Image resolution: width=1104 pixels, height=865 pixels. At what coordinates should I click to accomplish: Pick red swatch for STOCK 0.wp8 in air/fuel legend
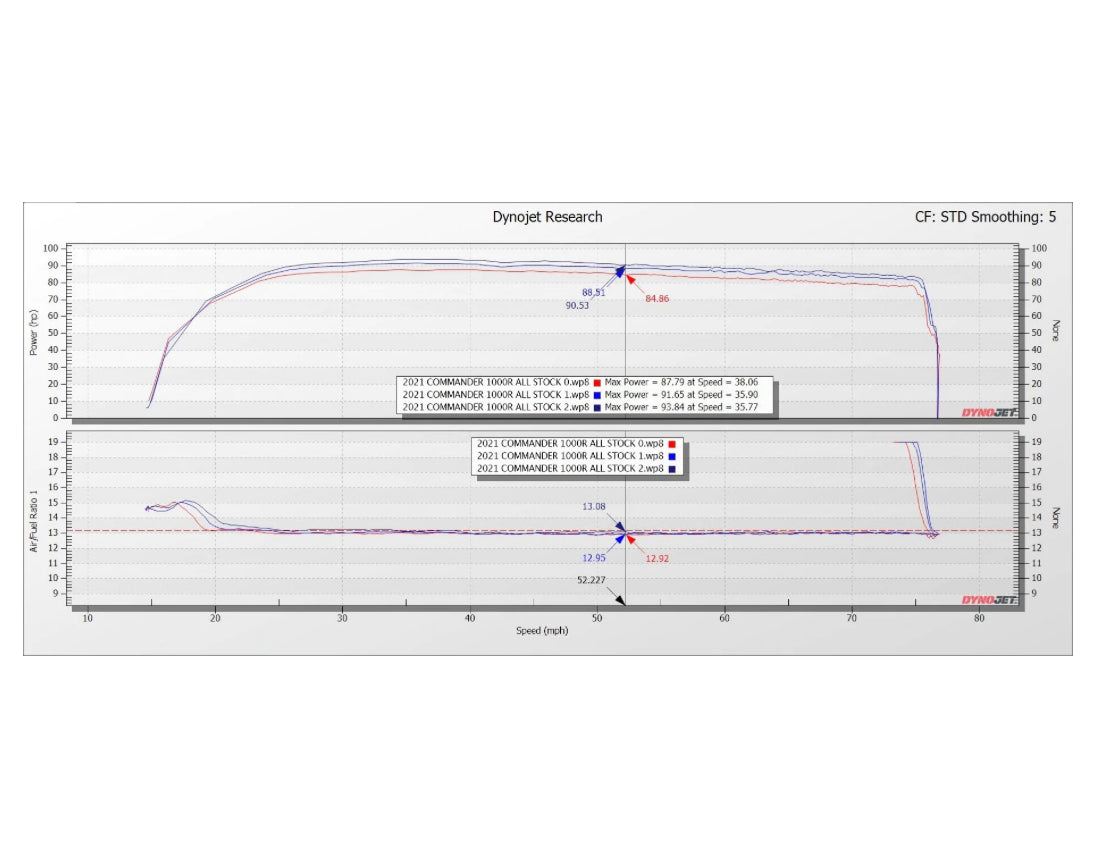click(x=672, y=443)
